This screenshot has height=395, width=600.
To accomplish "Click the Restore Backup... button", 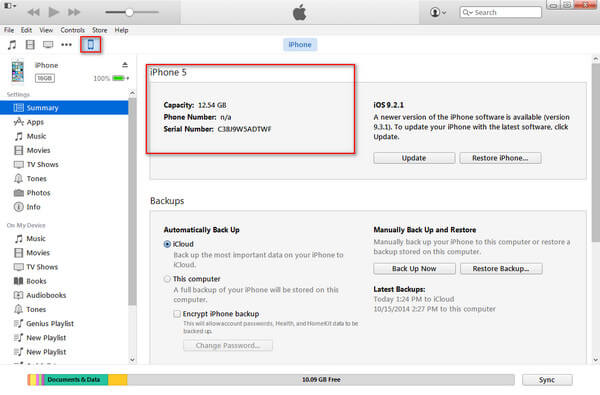I will 501,269.
